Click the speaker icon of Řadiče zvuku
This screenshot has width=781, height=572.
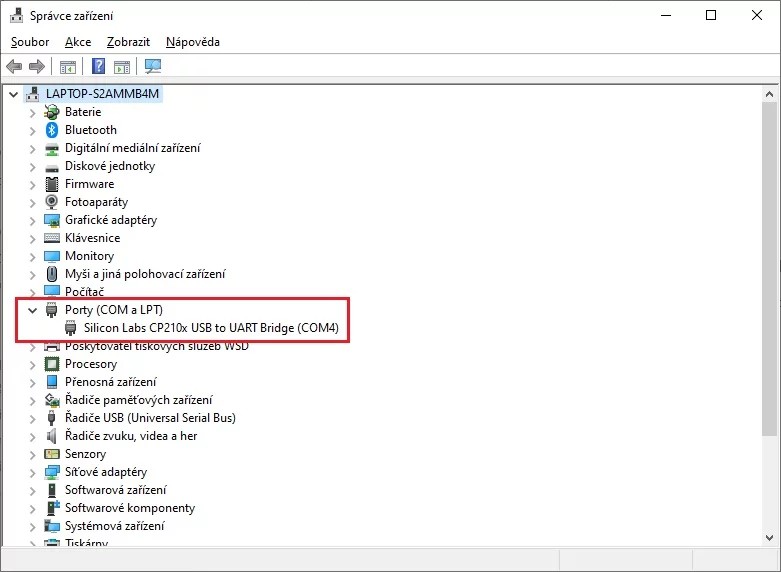(51, 436)
